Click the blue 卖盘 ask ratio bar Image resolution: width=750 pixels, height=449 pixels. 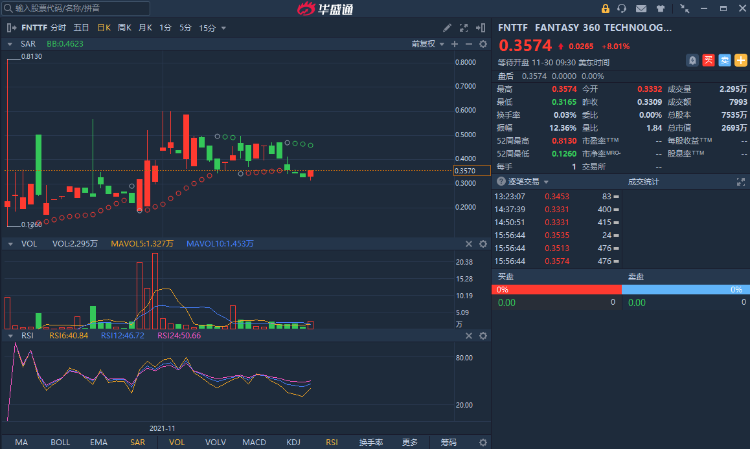[686, 289]
